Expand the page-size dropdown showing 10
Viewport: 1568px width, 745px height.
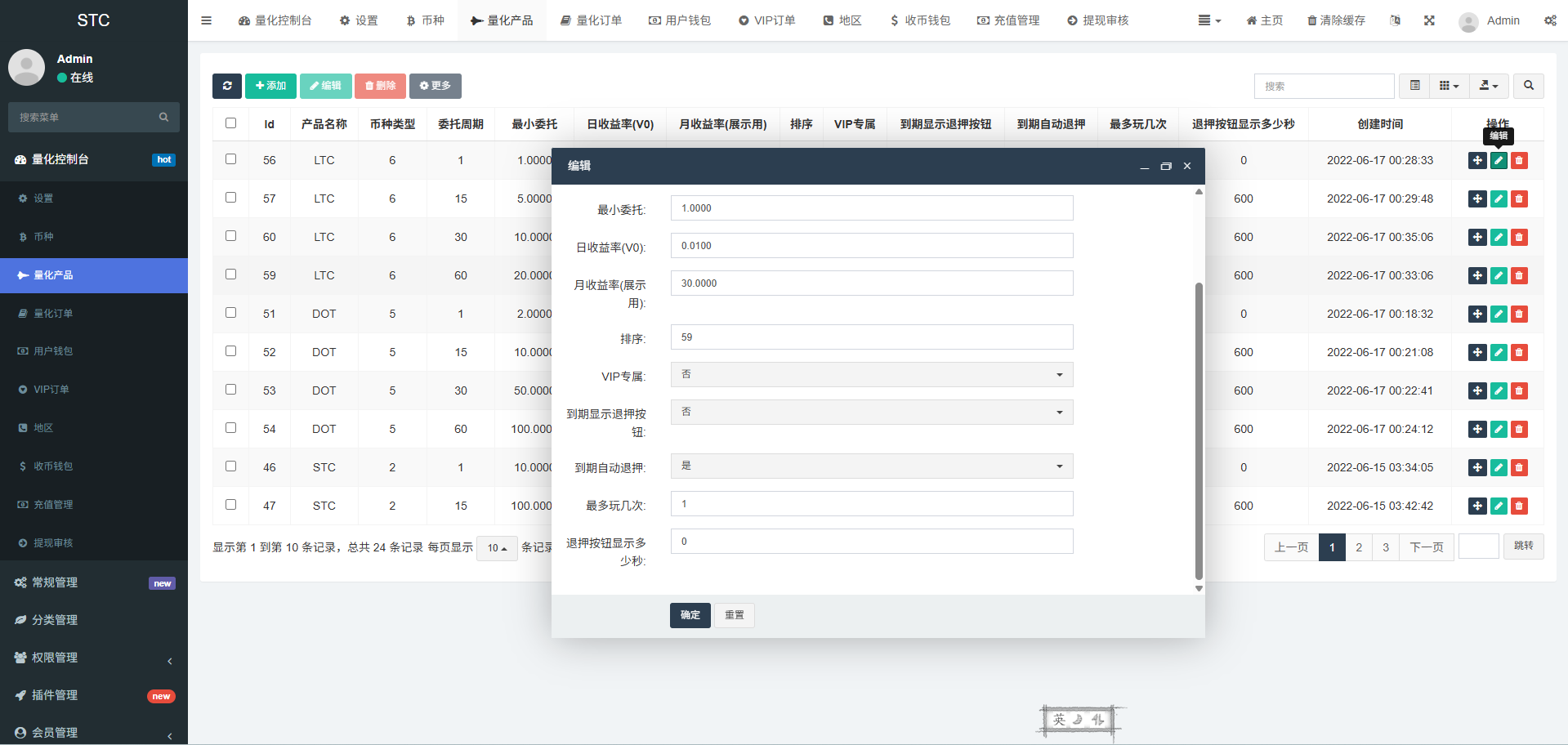497,548
